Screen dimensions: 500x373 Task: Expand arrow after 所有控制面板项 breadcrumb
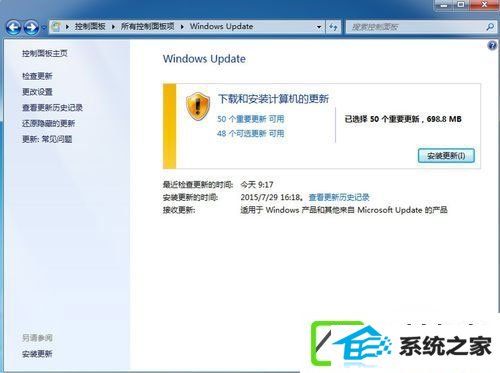pos(182,27)
